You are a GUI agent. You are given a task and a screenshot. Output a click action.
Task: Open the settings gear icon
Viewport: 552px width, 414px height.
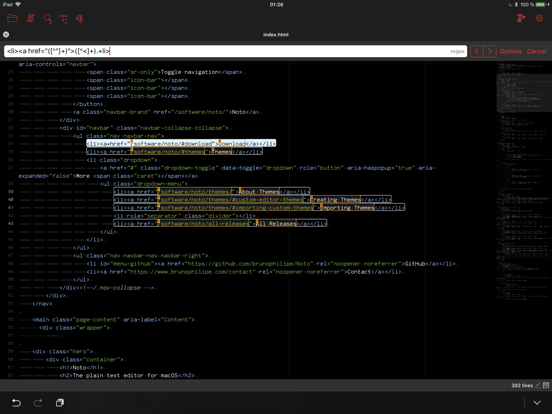click(539, 18)
